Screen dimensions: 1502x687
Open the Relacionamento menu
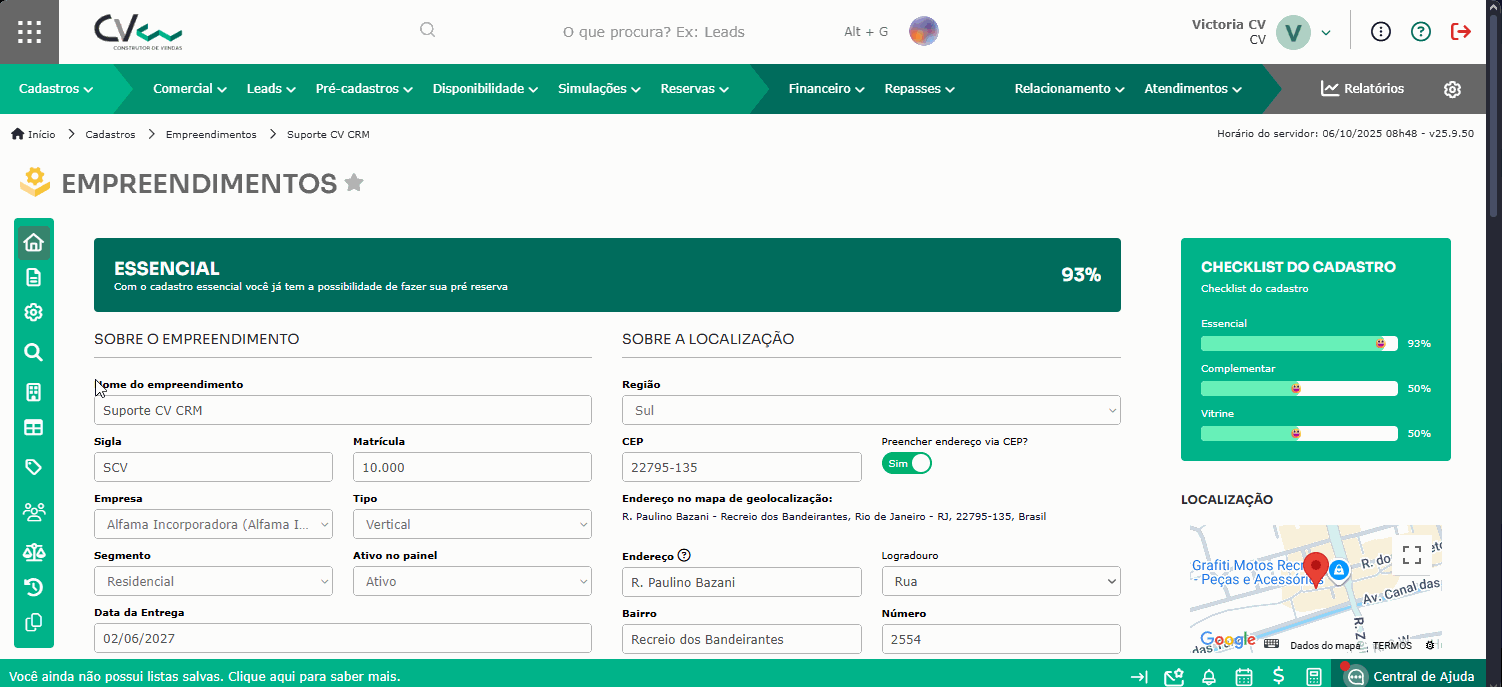[1069, 89]
